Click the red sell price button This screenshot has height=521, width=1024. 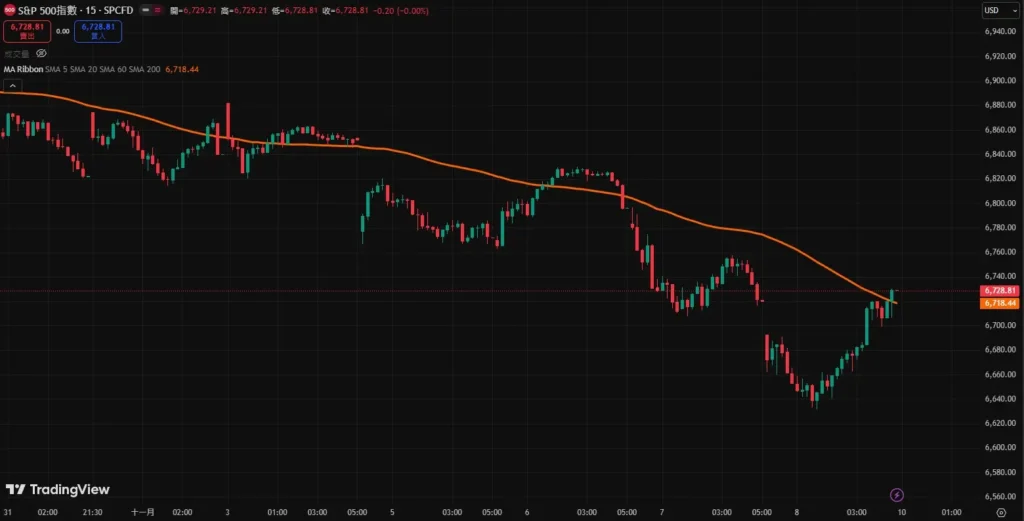(x=25, y=31)
